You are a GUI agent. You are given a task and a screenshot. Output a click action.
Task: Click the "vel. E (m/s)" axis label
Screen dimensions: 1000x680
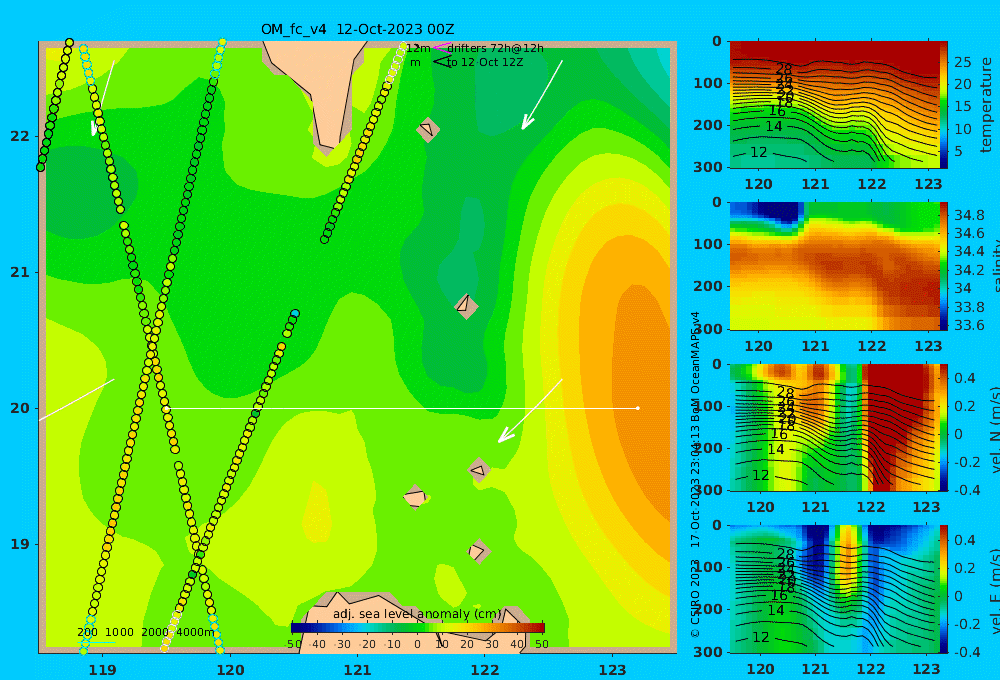point(994,591)
